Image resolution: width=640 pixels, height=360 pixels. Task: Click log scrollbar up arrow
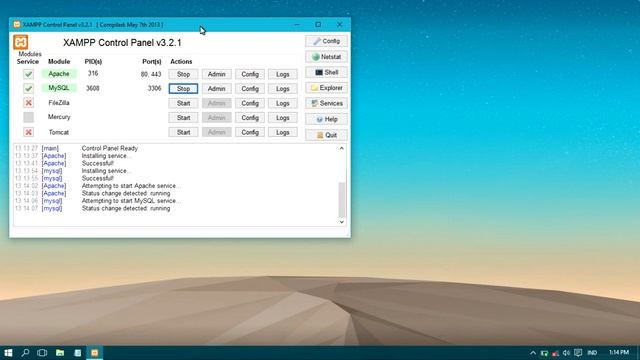coord(342,148)
